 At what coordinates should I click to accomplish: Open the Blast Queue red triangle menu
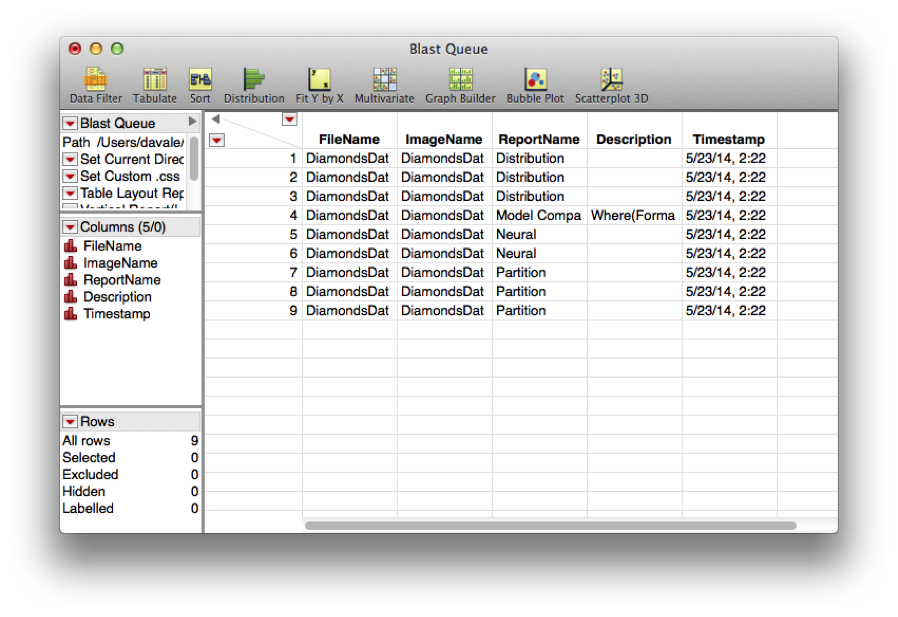tap(70, 122)
